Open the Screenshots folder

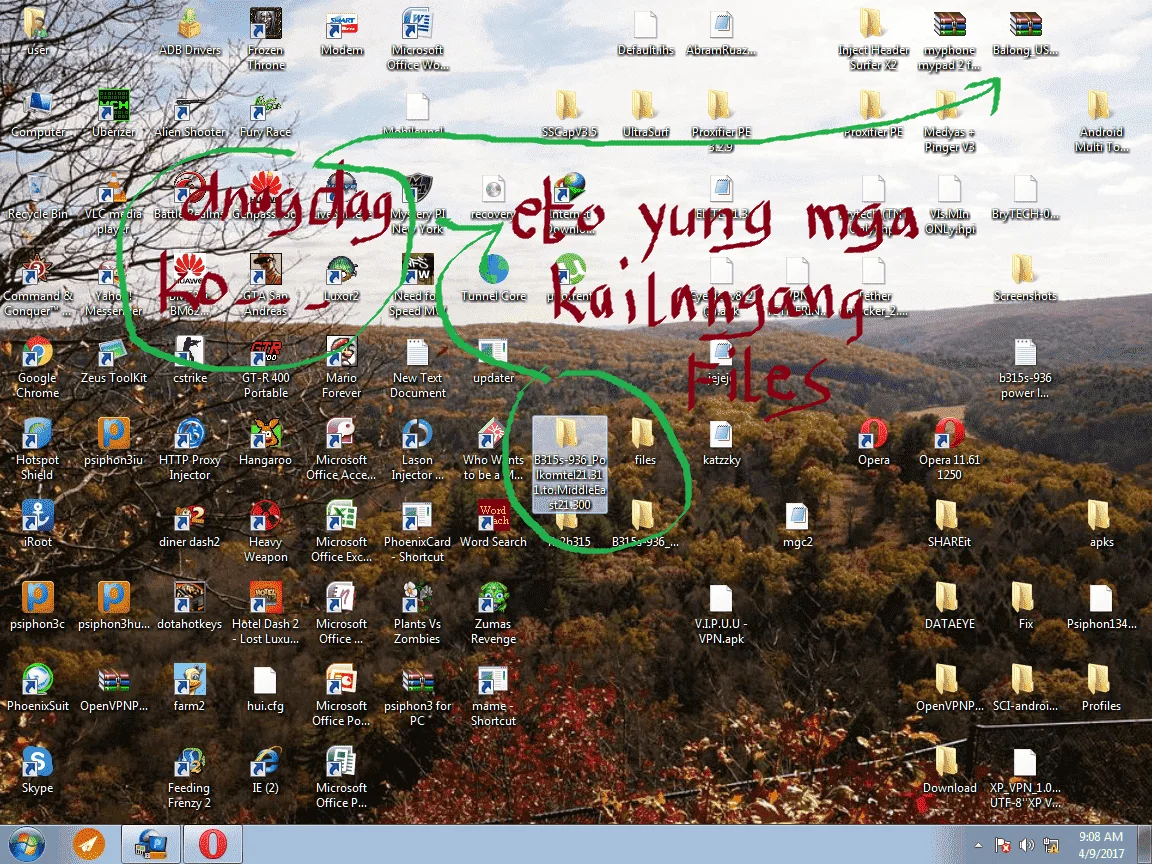pos(1025,278)
